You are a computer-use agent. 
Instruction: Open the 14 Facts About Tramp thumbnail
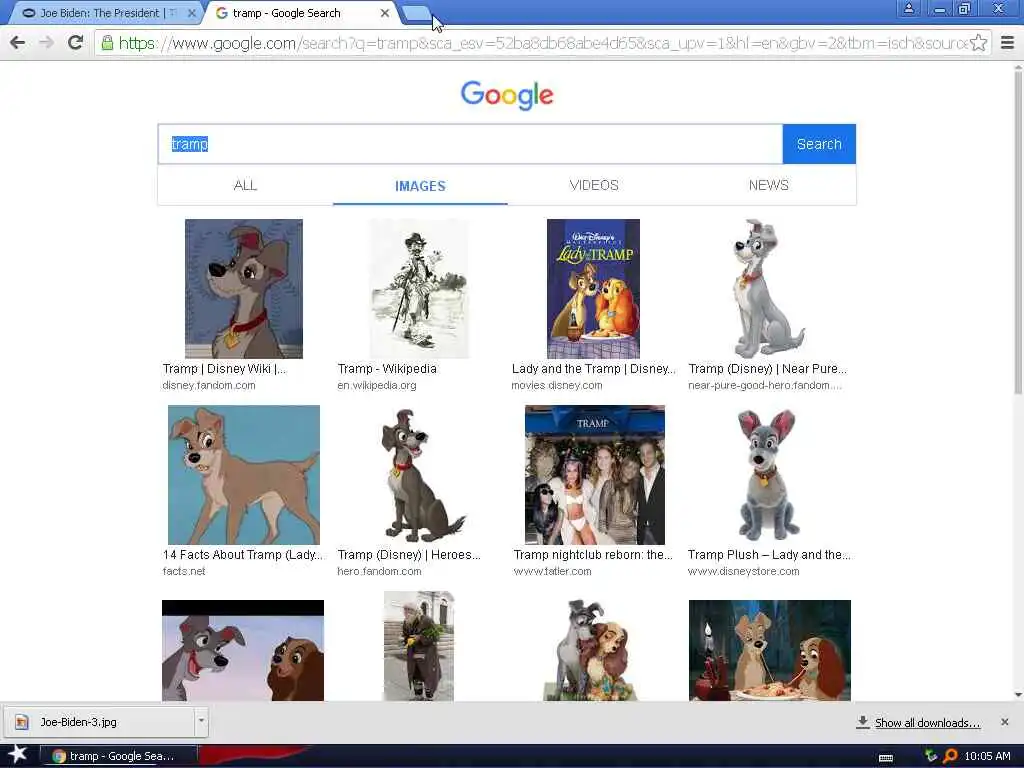[244, 475]
